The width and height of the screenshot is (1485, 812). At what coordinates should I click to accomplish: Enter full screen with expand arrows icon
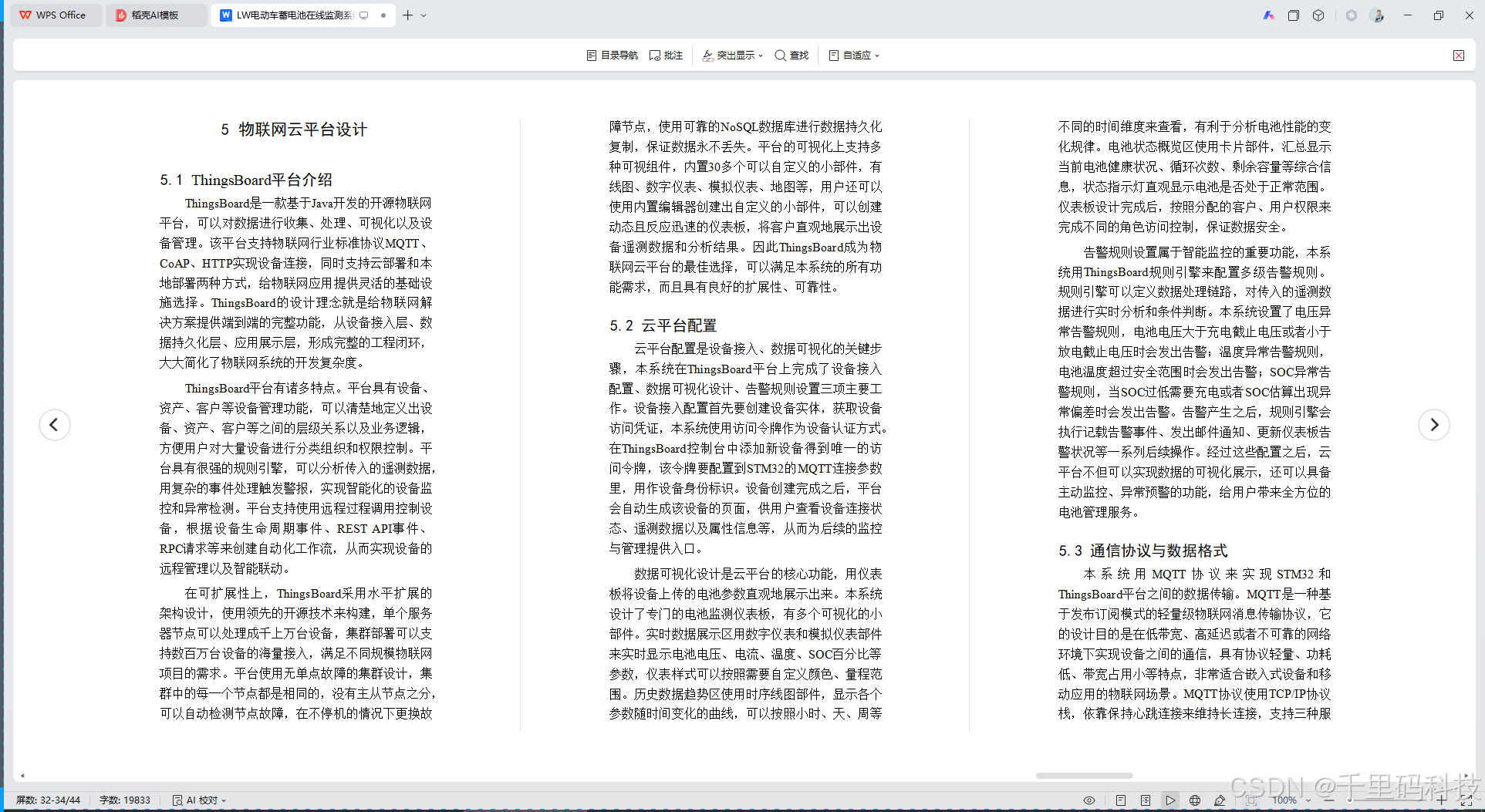pos(1466,800)
